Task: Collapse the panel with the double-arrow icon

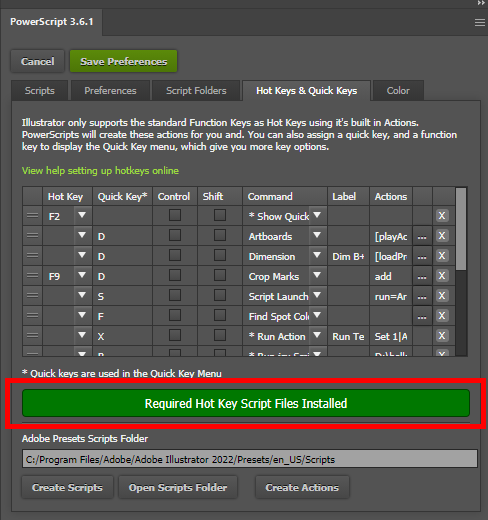Action: coord(481,3)
